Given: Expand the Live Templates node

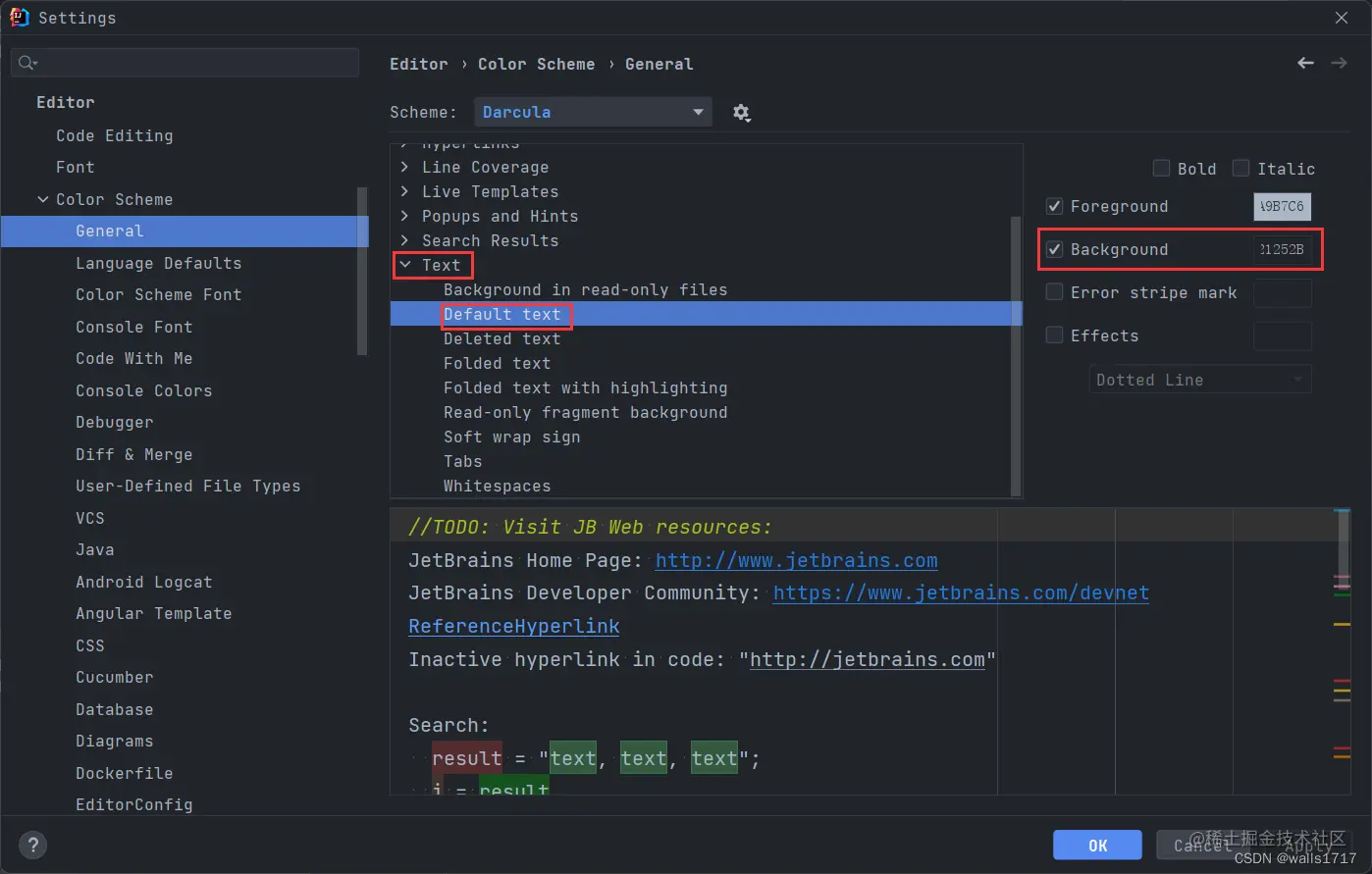Looking at the screenshot, I should point(404,191).
